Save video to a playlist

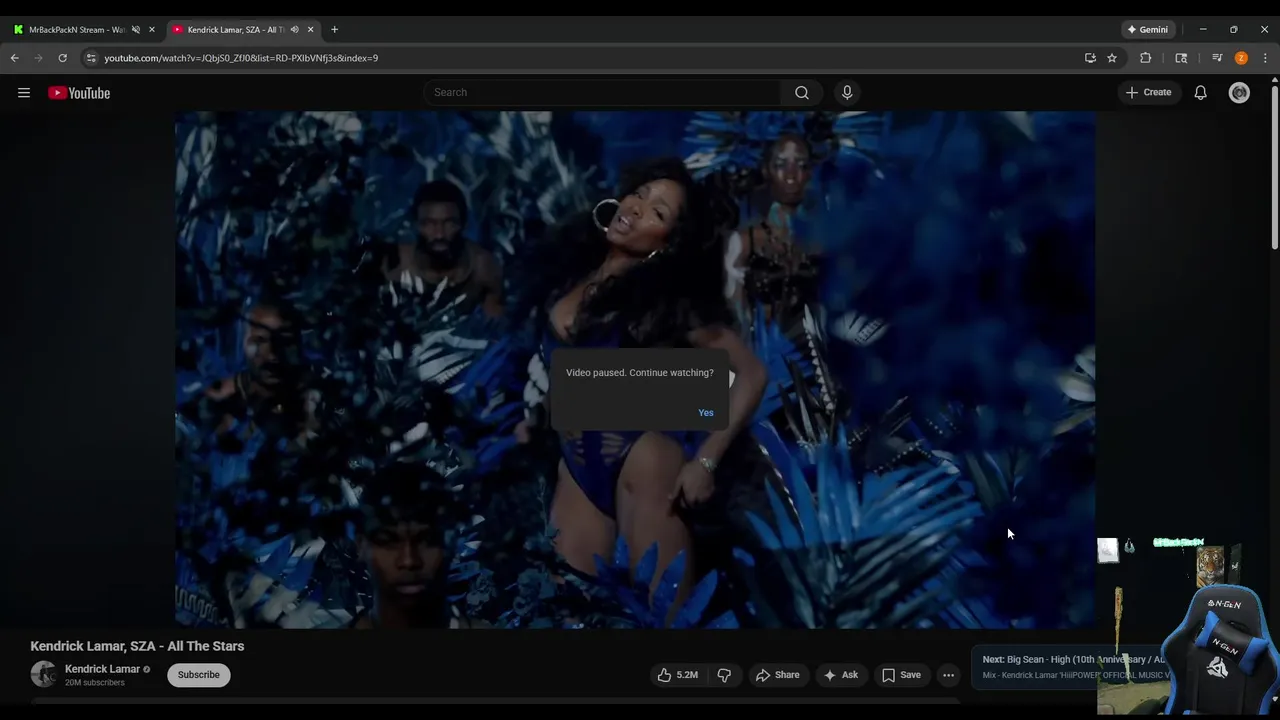pos(901,675)
